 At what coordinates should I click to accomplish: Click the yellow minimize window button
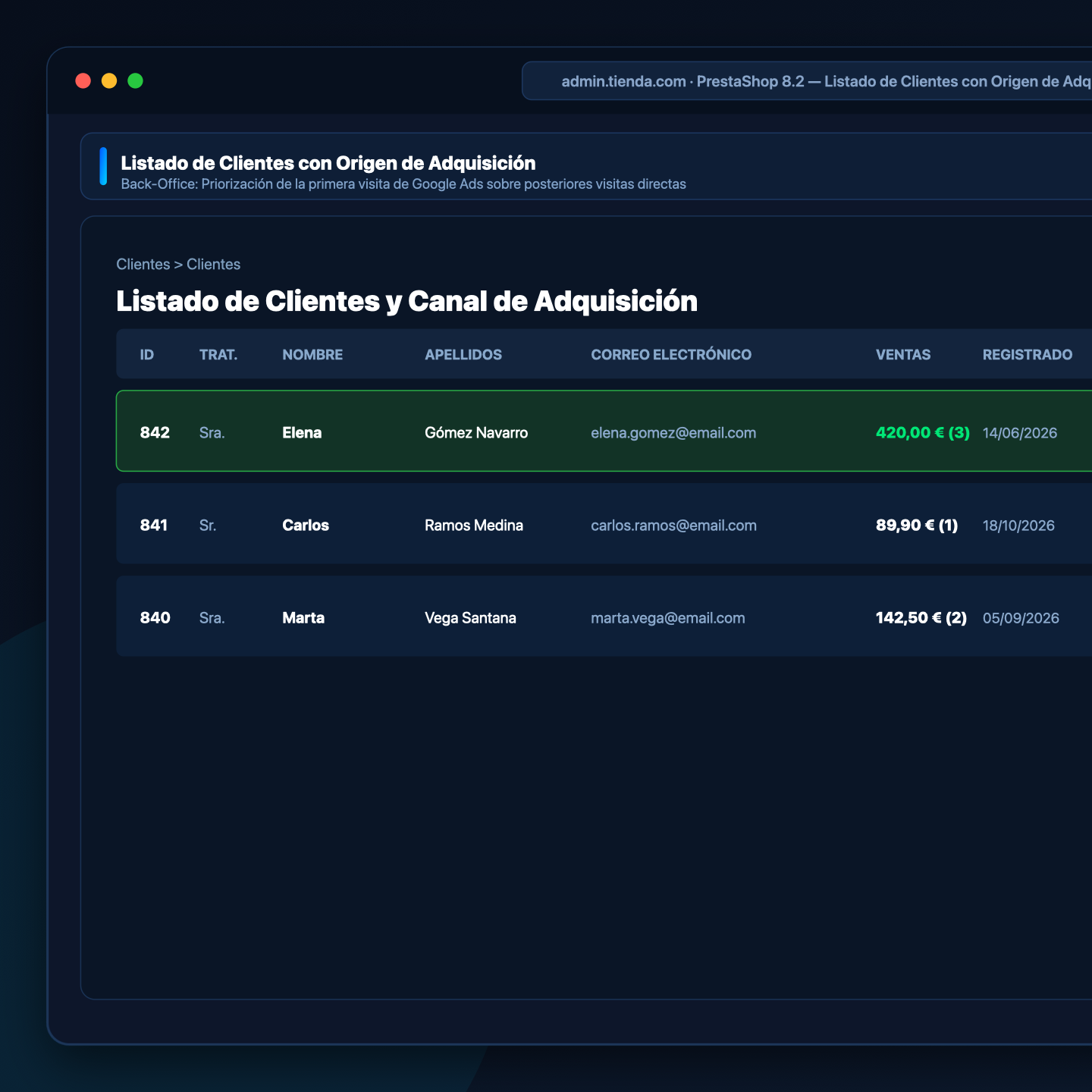click(109, 81)
